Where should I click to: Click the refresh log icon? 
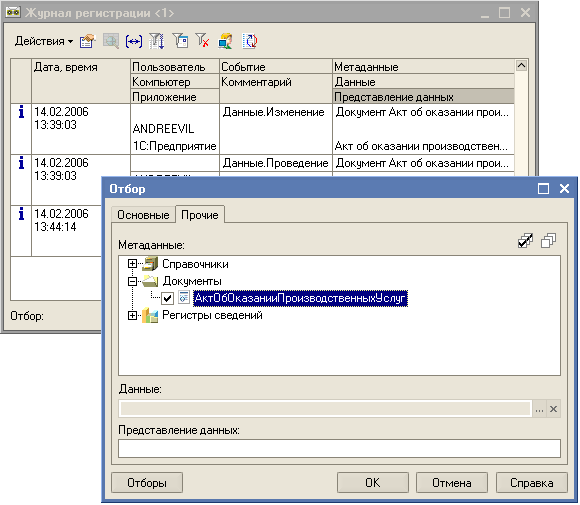point(250,41)
